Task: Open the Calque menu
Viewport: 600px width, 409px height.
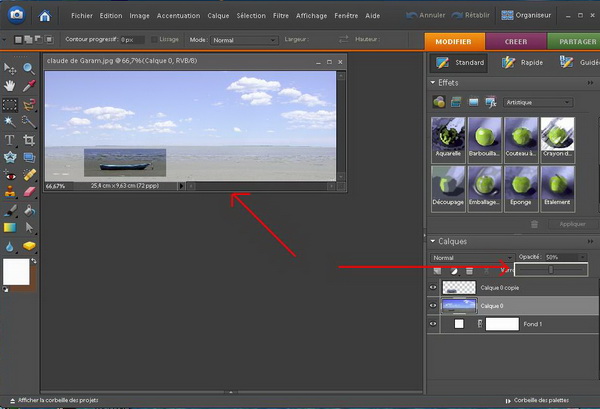Action: [218, 16]
